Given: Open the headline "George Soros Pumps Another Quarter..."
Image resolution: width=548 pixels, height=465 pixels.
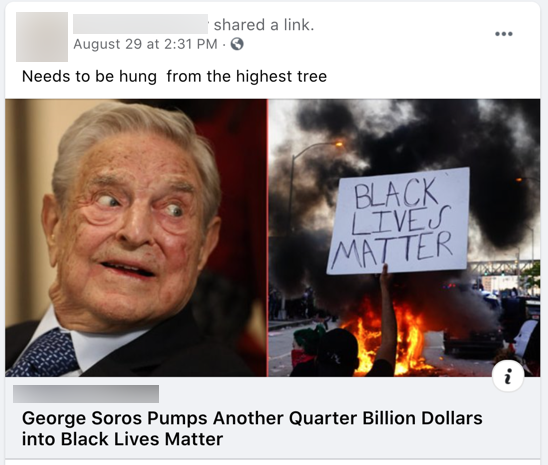Looking at the screenshot, I should coord(252,428).
